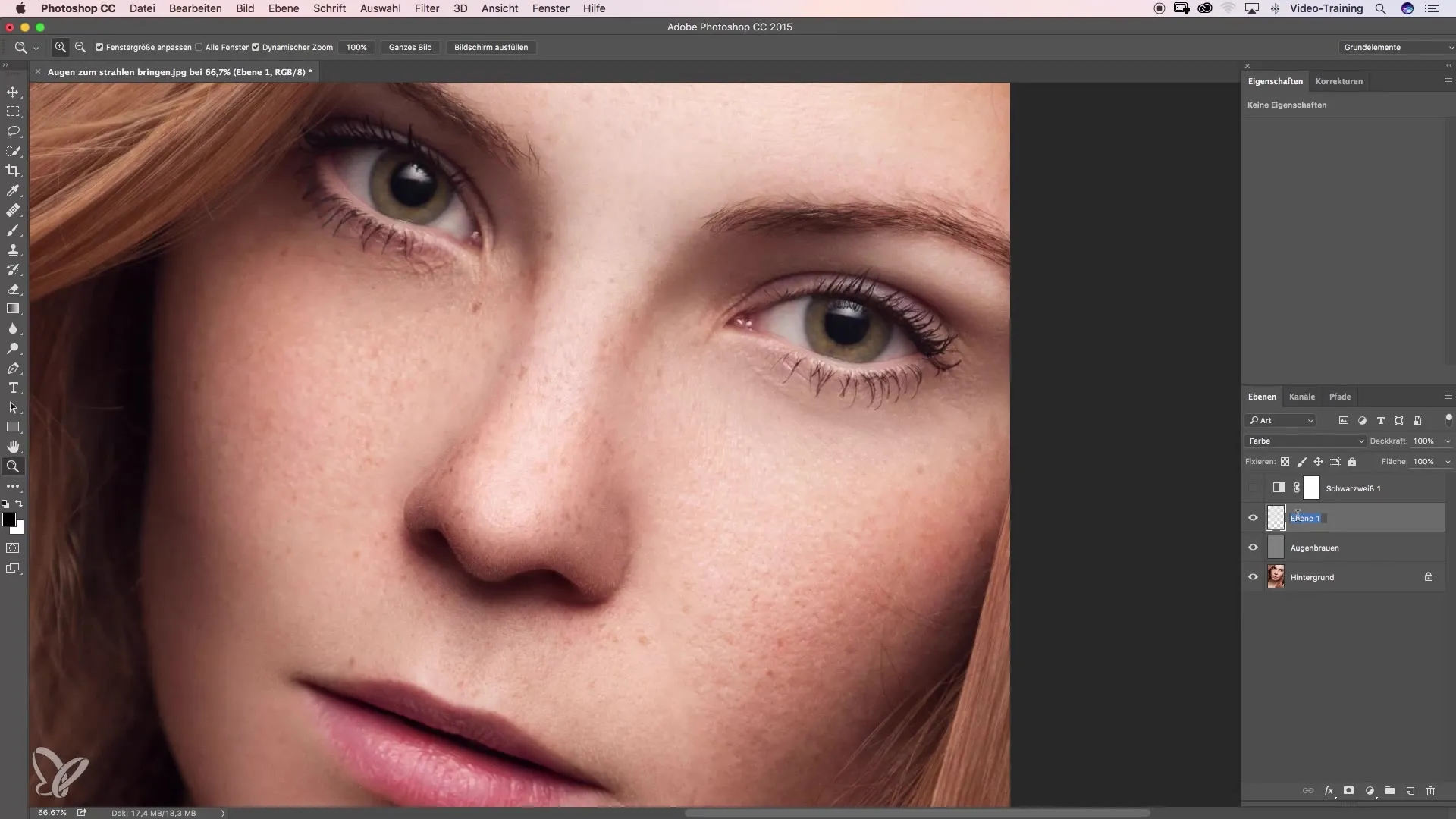The height and width of the screenshot is (819, 1456).
Task: Toggle lock all for layer
Action: pos(1352,462)
